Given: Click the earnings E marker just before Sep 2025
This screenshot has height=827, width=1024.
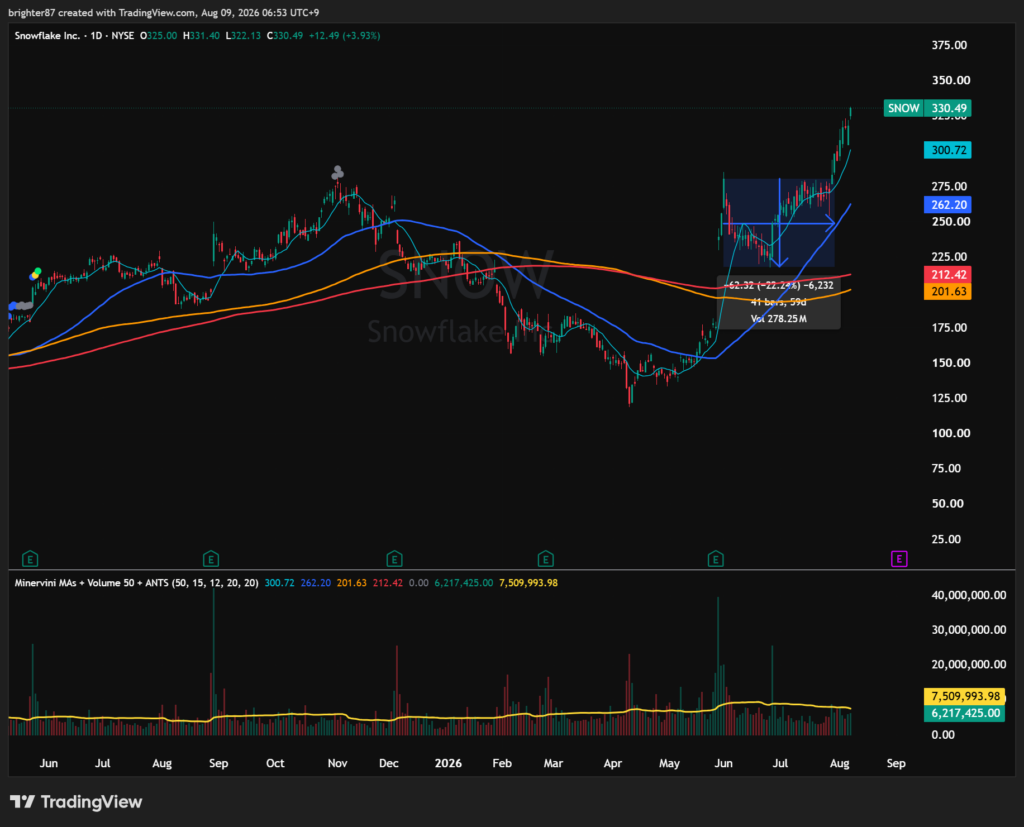Looking at the screenshot, I should 210,559.
